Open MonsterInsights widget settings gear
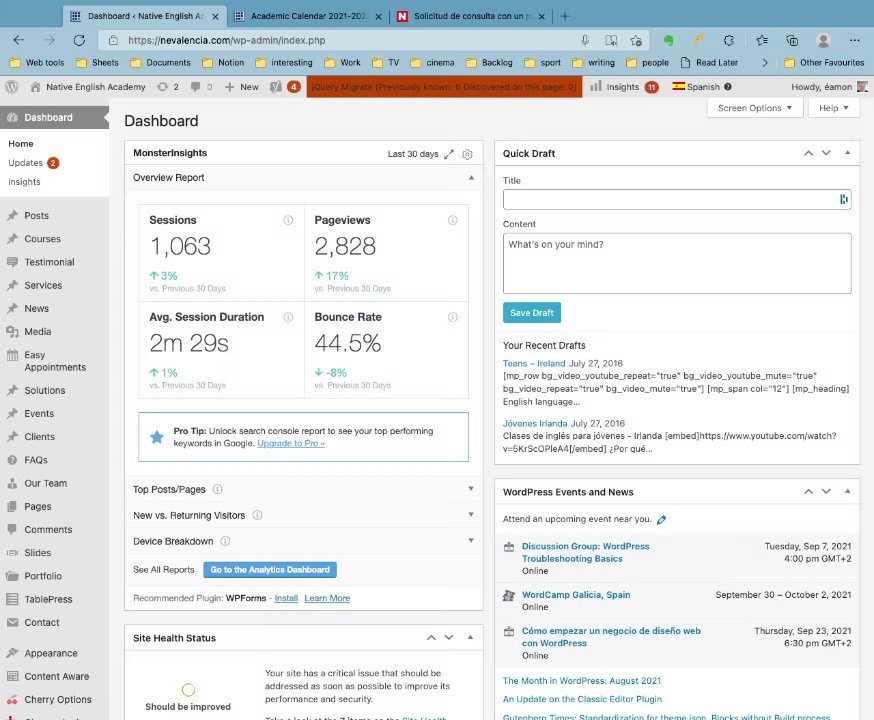Viewport: 874px width, 720px height. (x=467, y=154)
